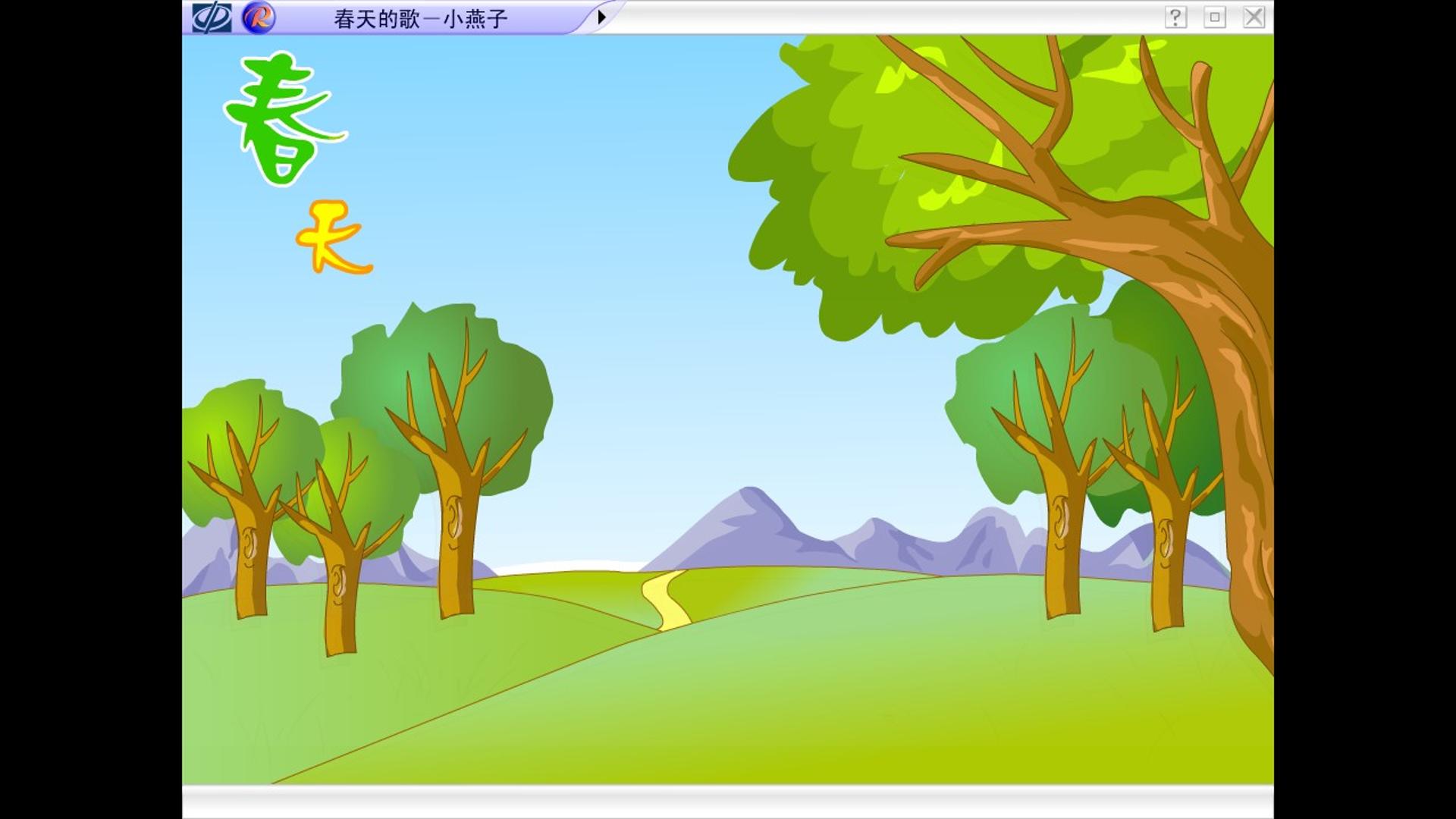Click the blue logo icon in the title bar
1456x819 pixels.
coord(212,17)
